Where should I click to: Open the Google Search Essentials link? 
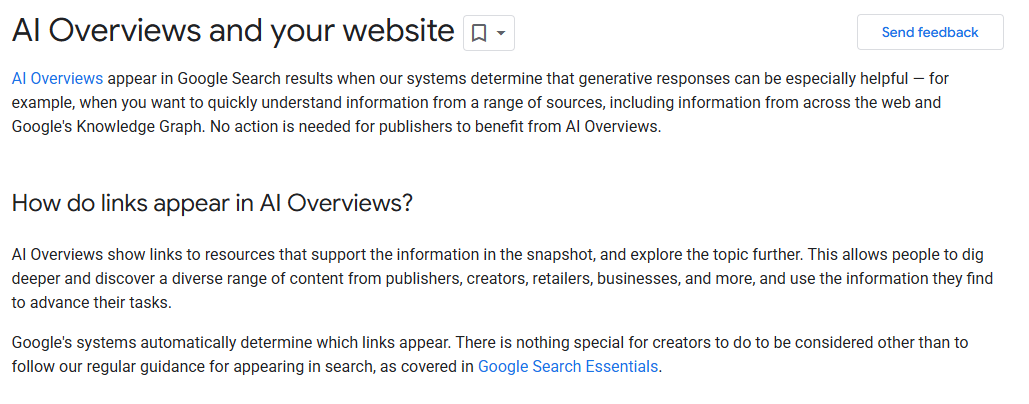(568, 366)
